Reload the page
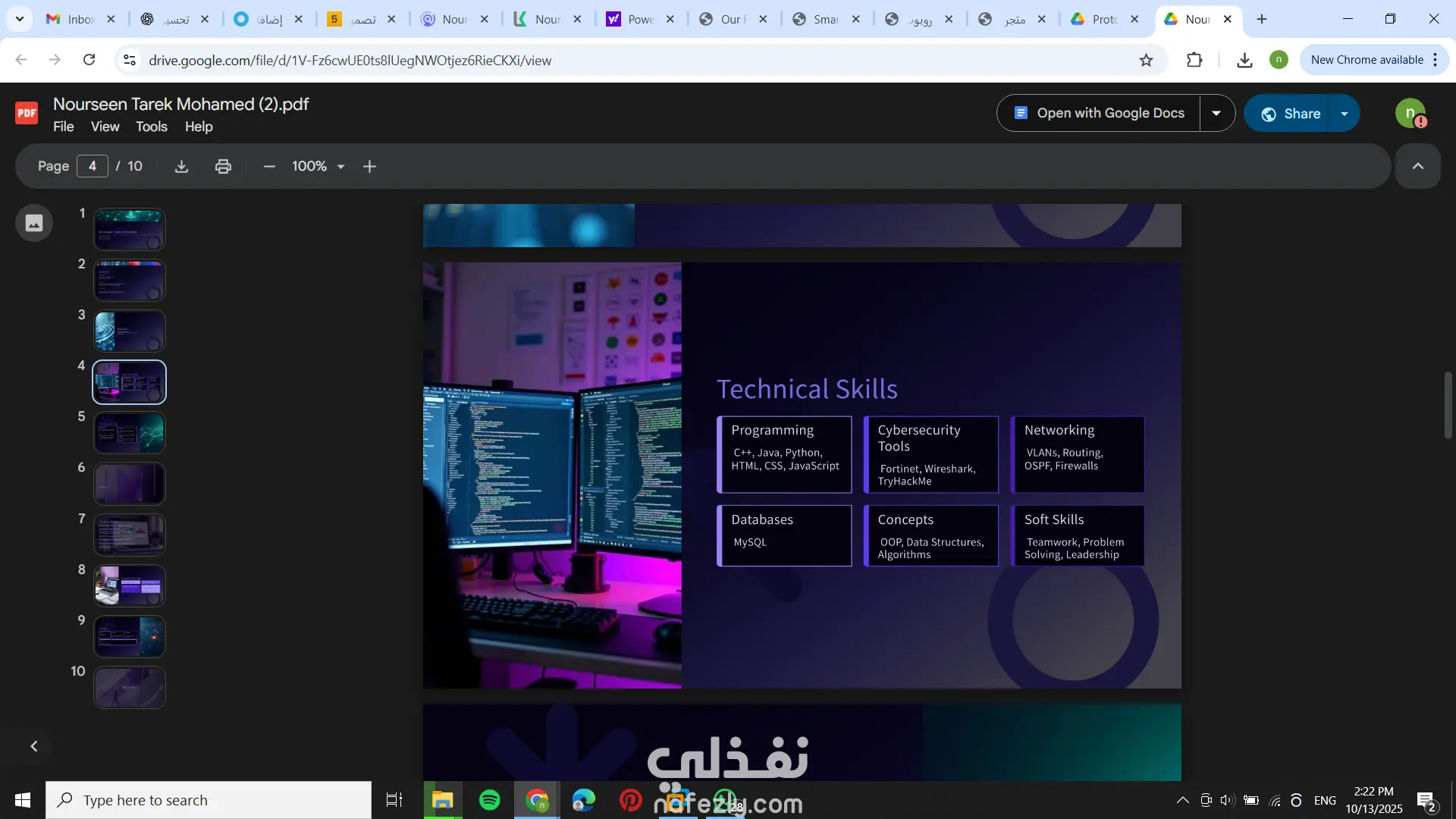 (89, 60)
